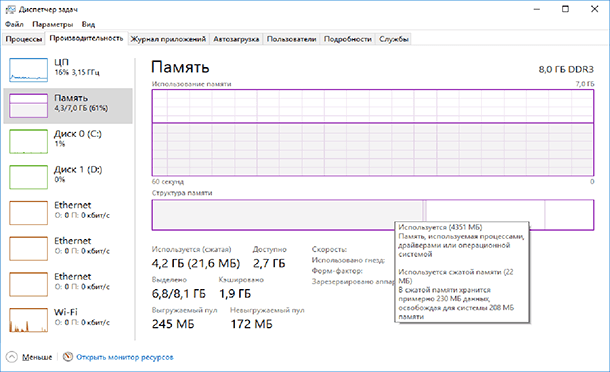Screen dimensions: 610x372
Task: Open the Вид menu
Action: [x=88, y=24]
